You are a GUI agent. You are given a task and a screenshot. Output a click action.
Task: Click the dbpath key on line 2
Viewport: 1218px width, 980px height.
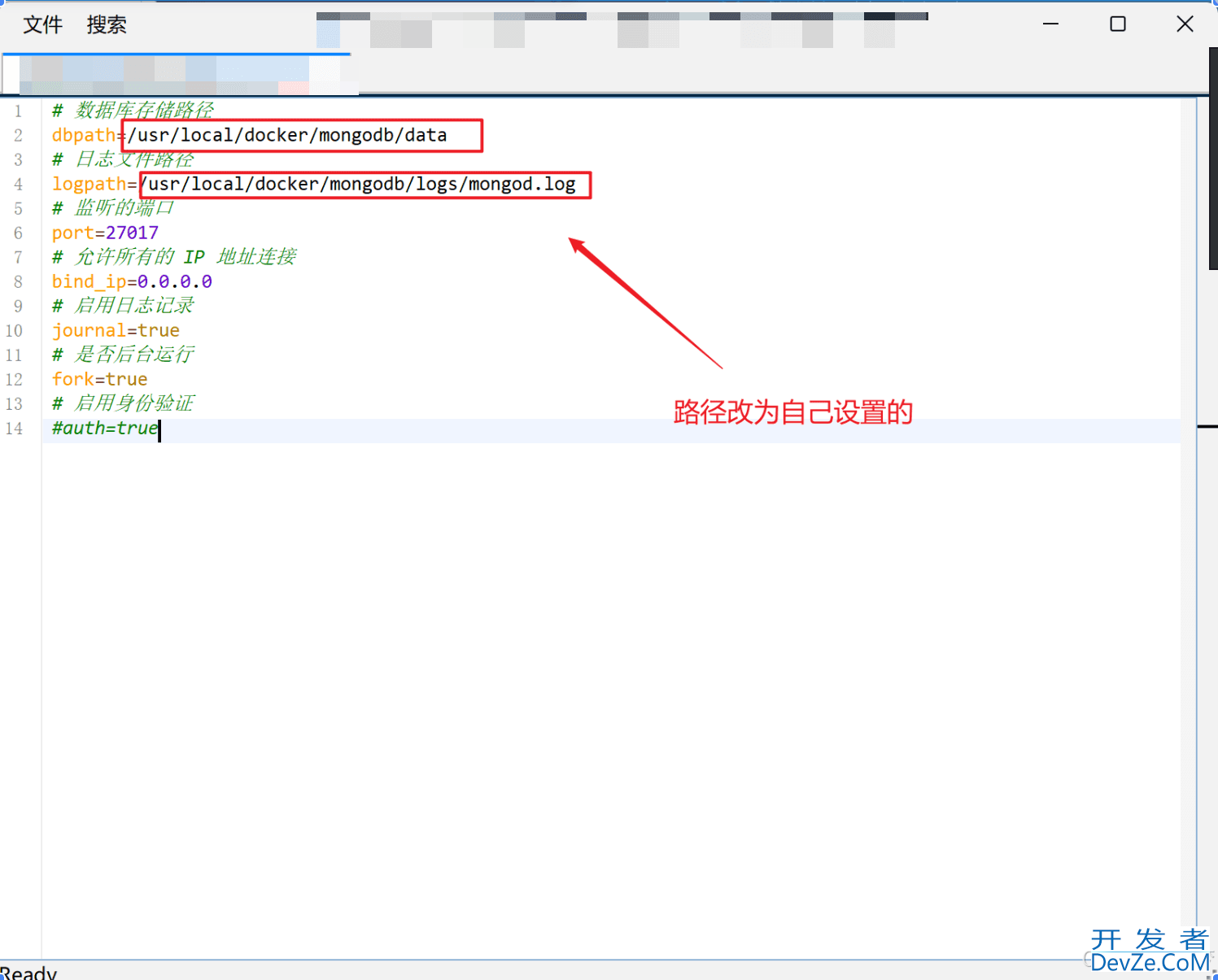[x=84, y=135]
